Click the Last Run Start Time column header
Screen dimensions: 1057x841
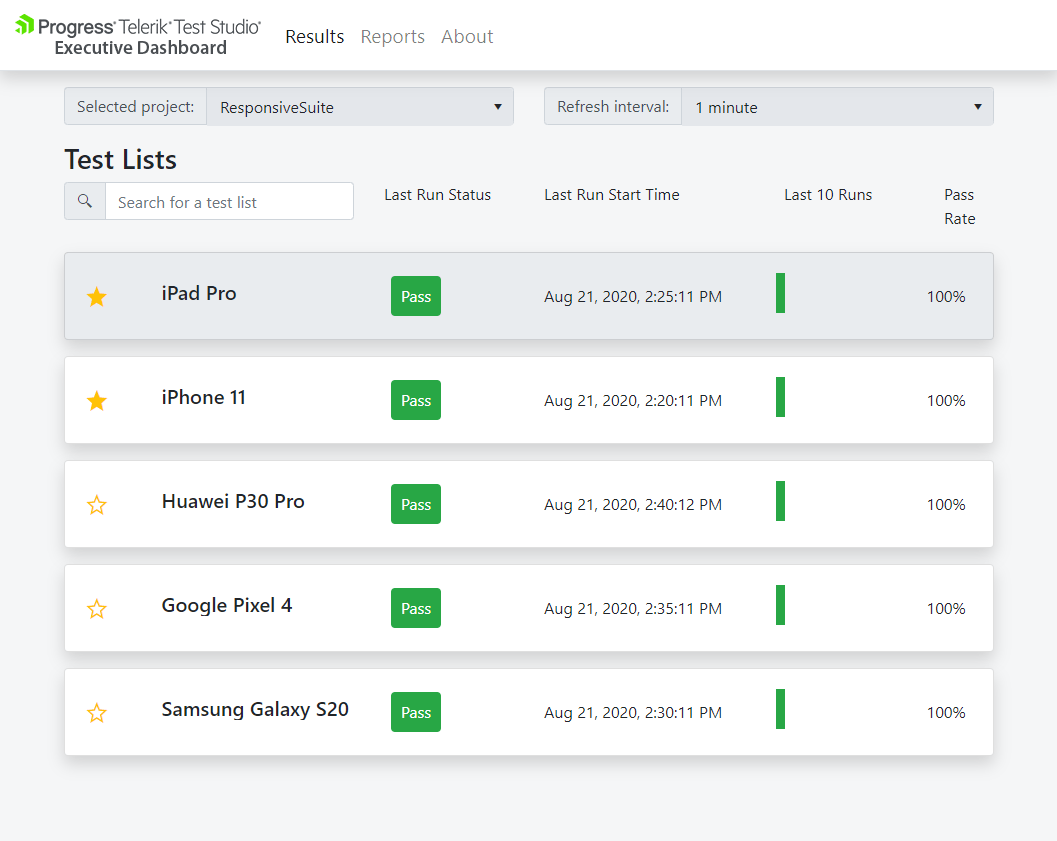(x=611, y=195)
